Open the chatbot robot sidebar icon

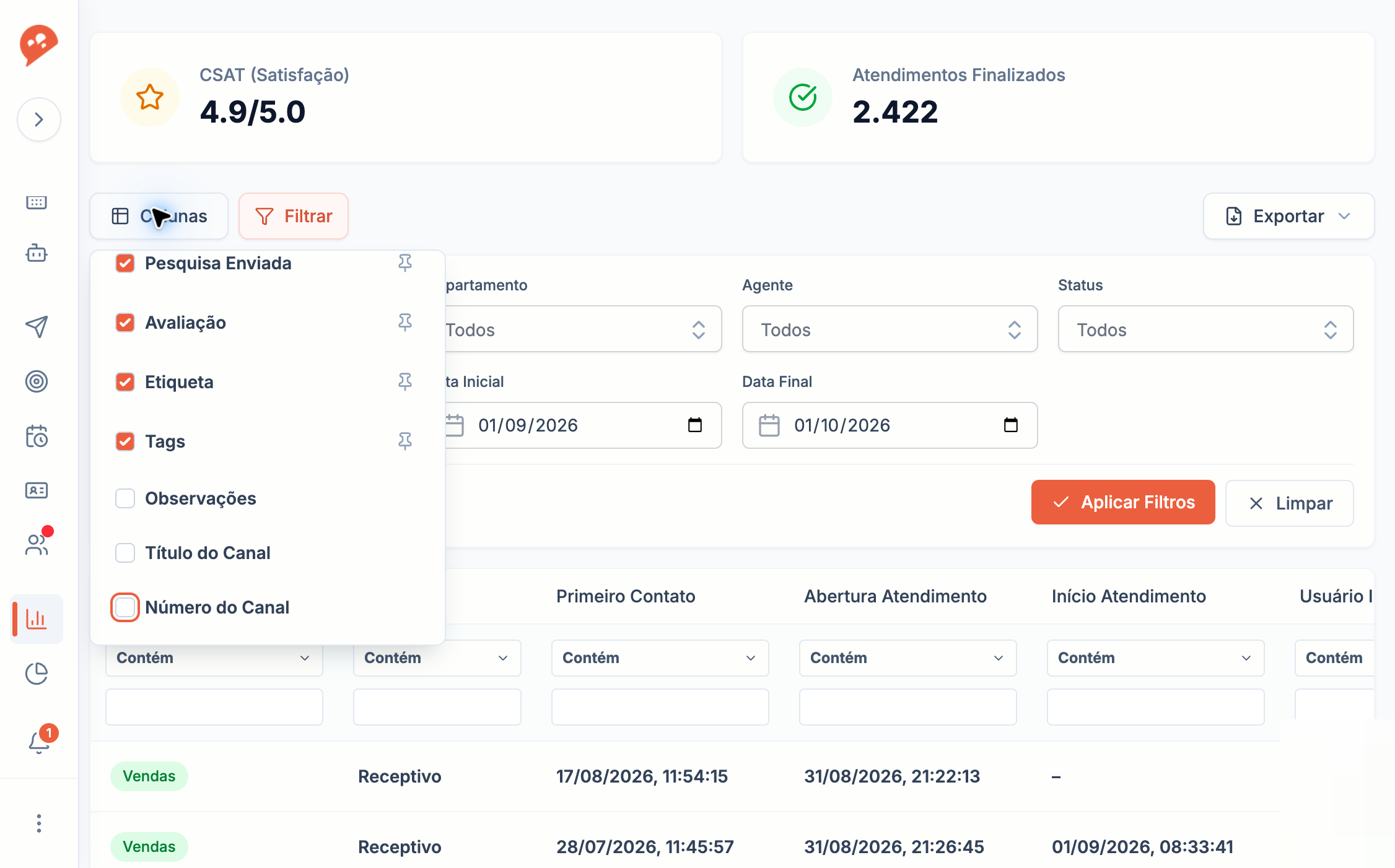click(x=37, y=253)
